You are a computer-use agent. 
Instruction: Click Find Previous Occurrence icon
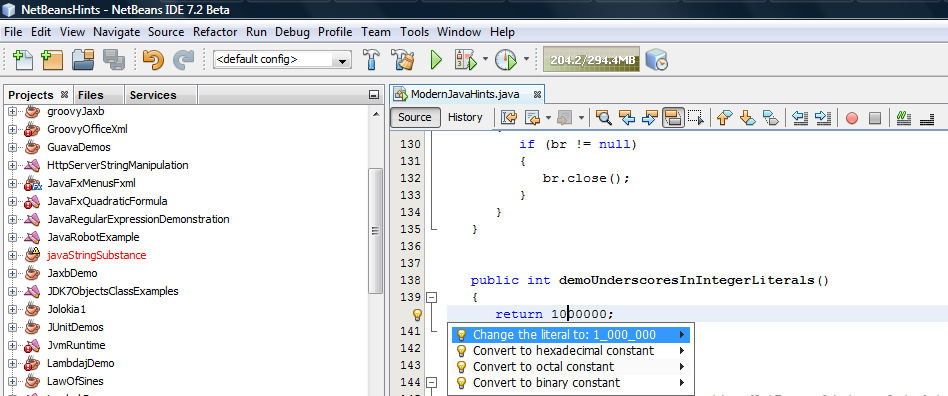point(627,118)
